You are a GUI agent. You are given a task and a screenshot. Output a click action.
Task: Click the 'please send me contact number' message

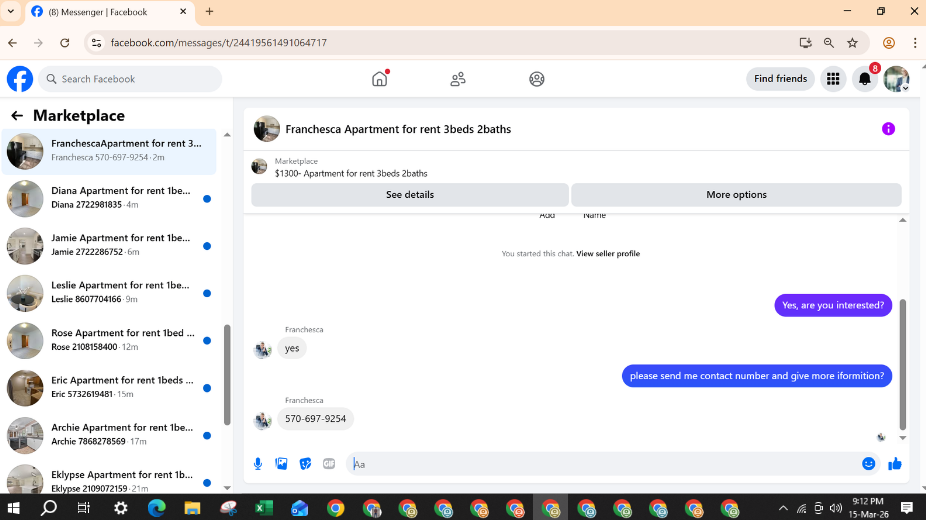click(757, 376)
